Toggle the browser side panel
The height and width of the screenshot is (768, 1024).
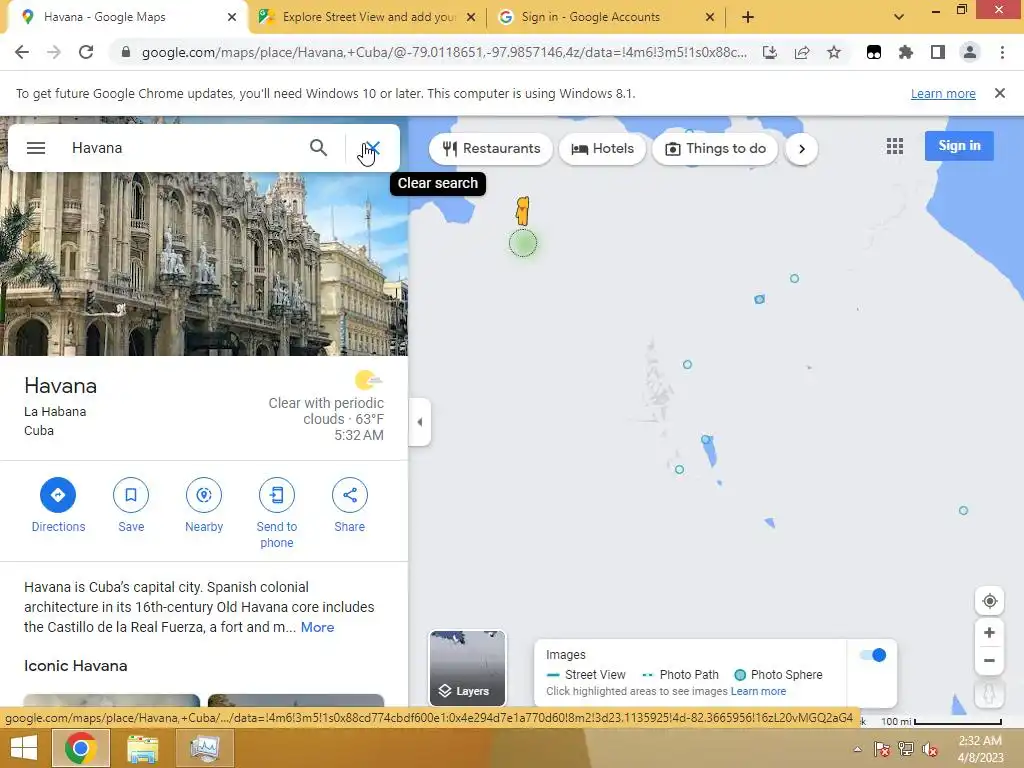(x=938, y=52)
